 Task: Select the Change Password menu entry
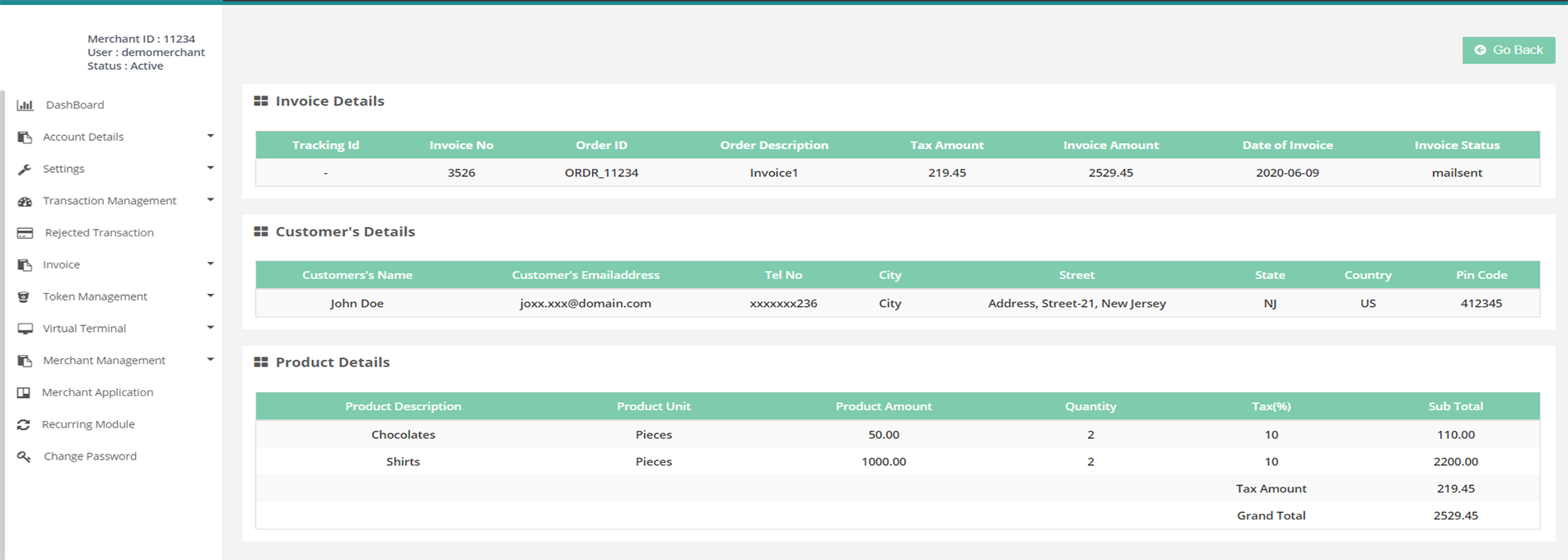click(x=90, y=456)
